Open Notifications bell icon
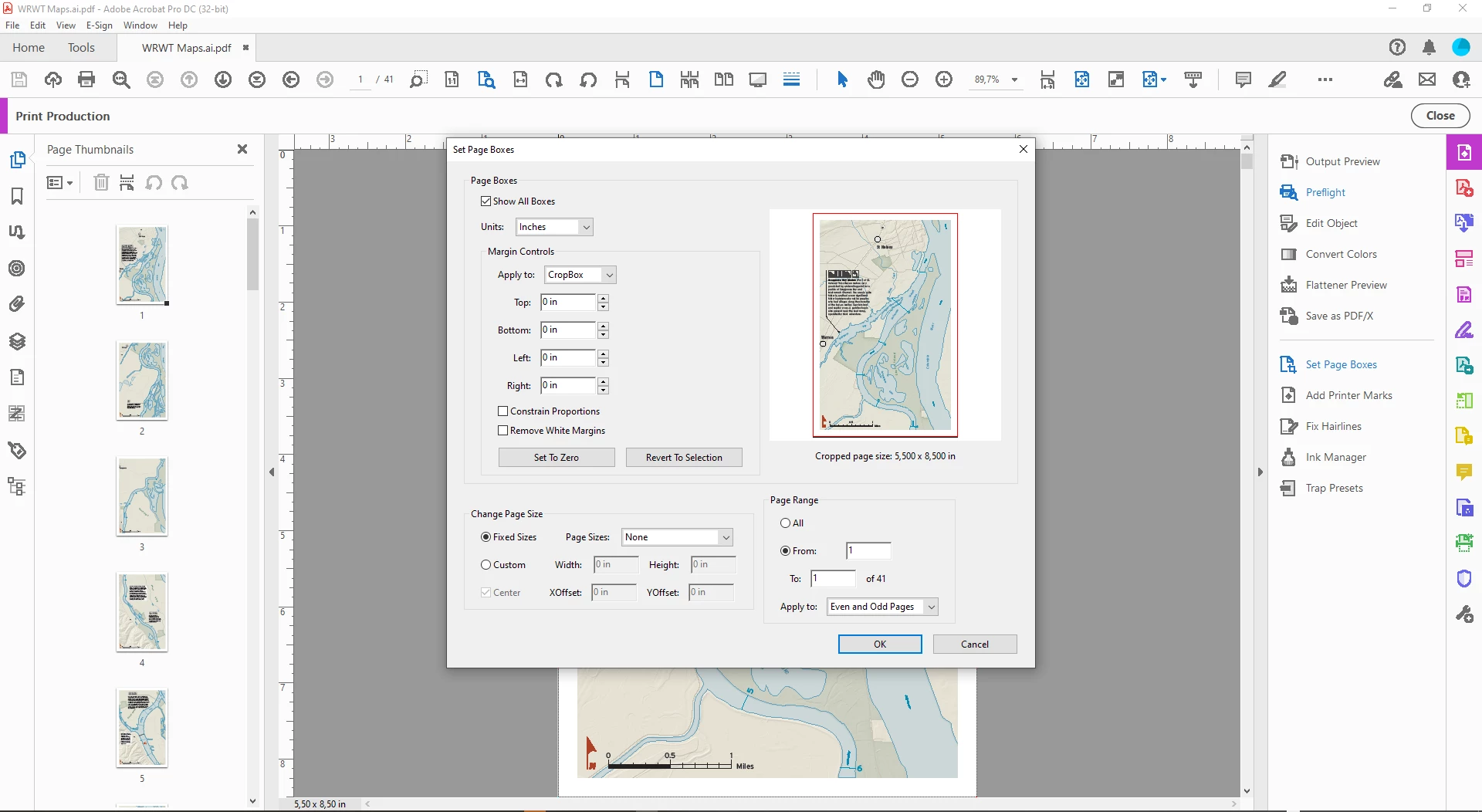 click(1429, 47)
